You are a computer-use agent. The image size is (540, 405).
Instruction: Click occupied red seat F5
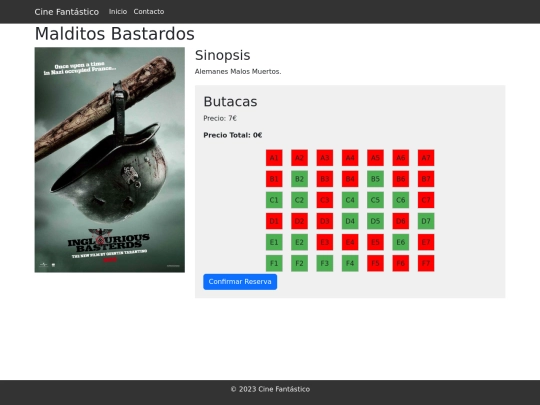tap(375, 263)
